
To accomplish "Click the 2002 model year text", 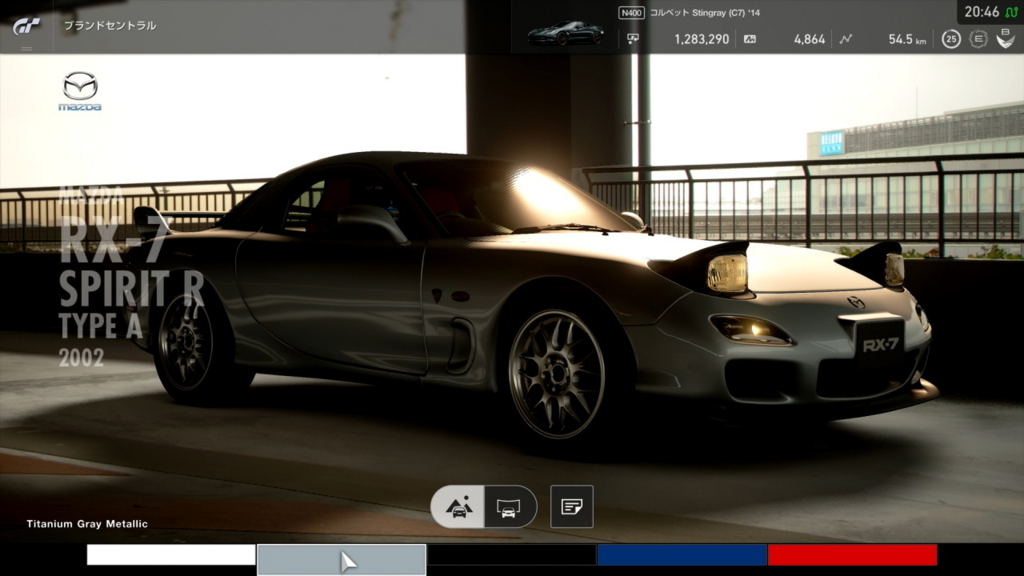I will [82, 358].
